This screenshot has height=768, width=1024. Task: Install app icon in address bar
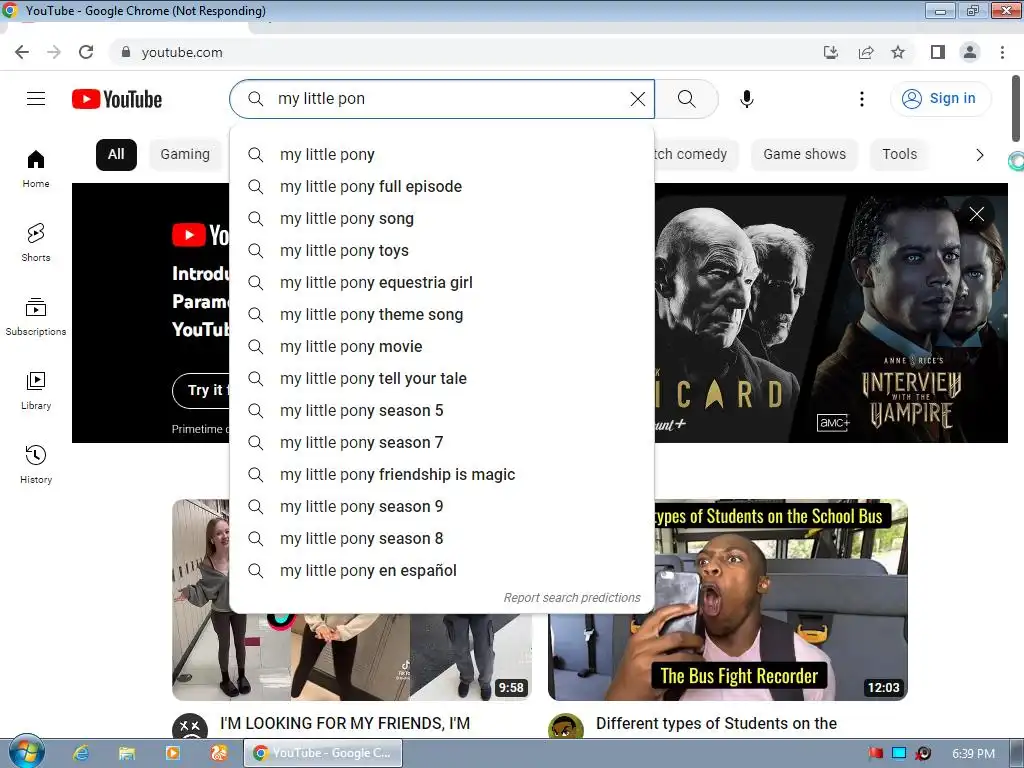click(x=831, y=52)
